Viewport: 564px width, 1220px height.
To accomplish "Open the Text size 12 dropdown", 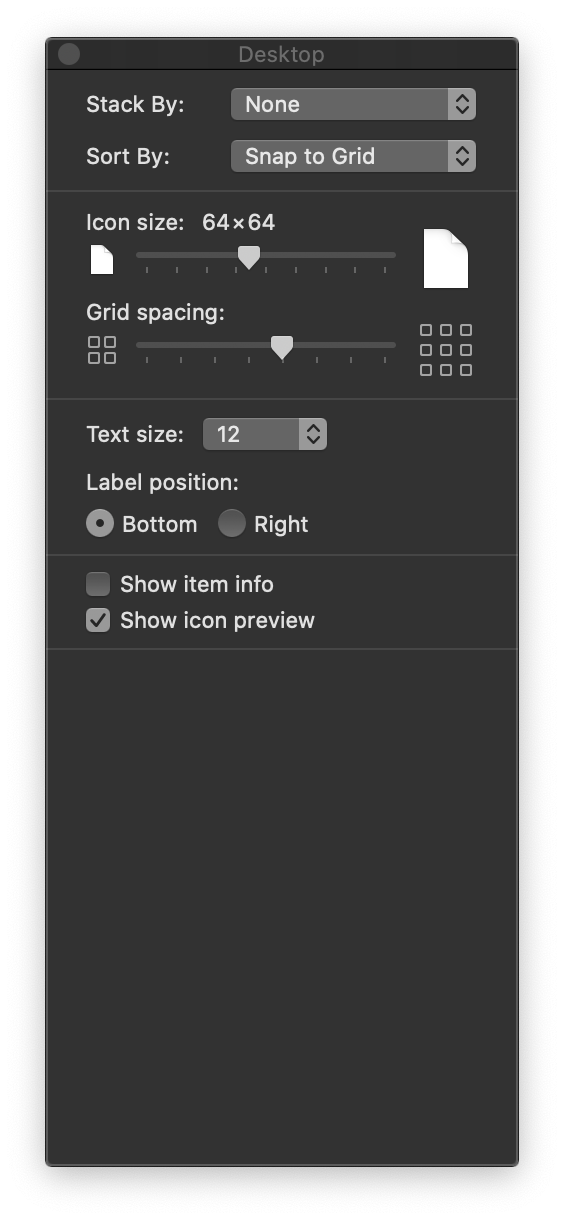I will (x=265, y=434).
